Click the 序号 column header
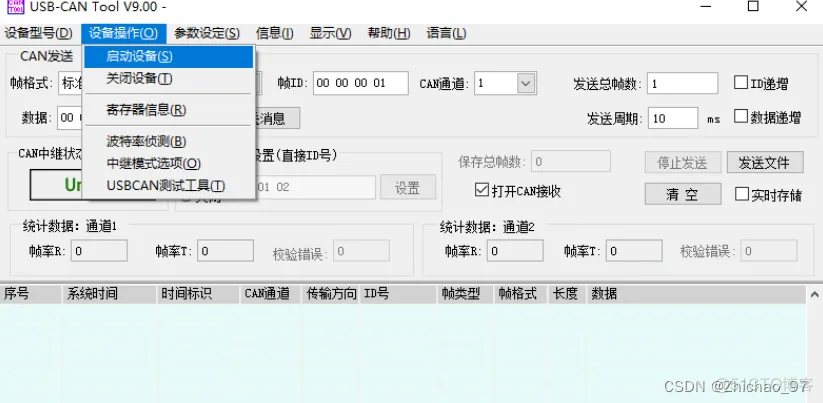823x403 pixels. tap(31, 294)
